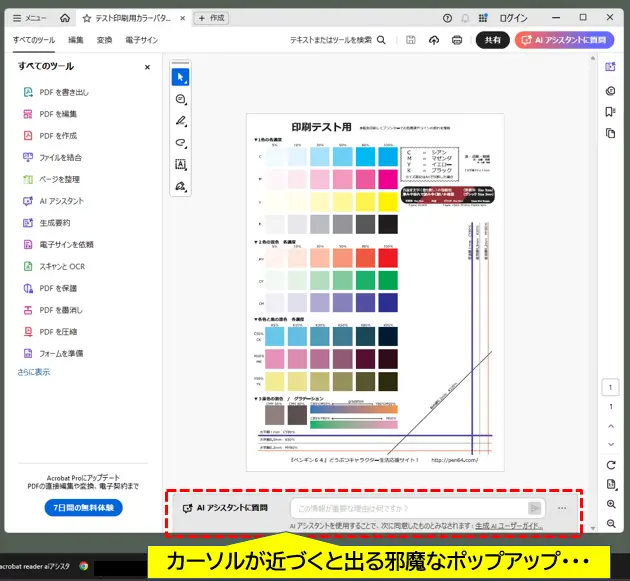Click the send arrow in AI question bar
The width and height of the screenshot is (630, 581).
pyautogui.click(x=534, y=508)
